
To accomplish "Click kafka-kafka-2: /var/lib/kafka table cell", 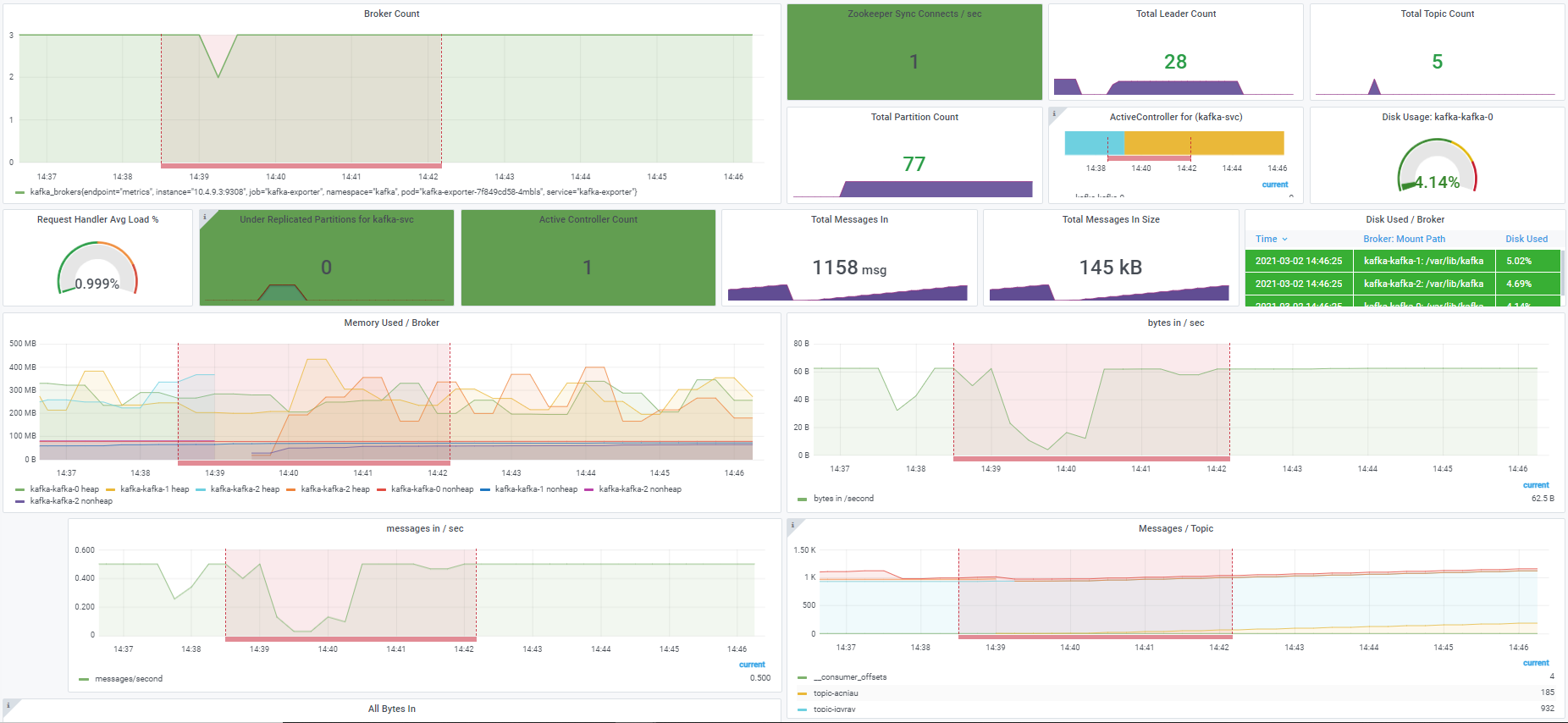I will coord(1424,284).
